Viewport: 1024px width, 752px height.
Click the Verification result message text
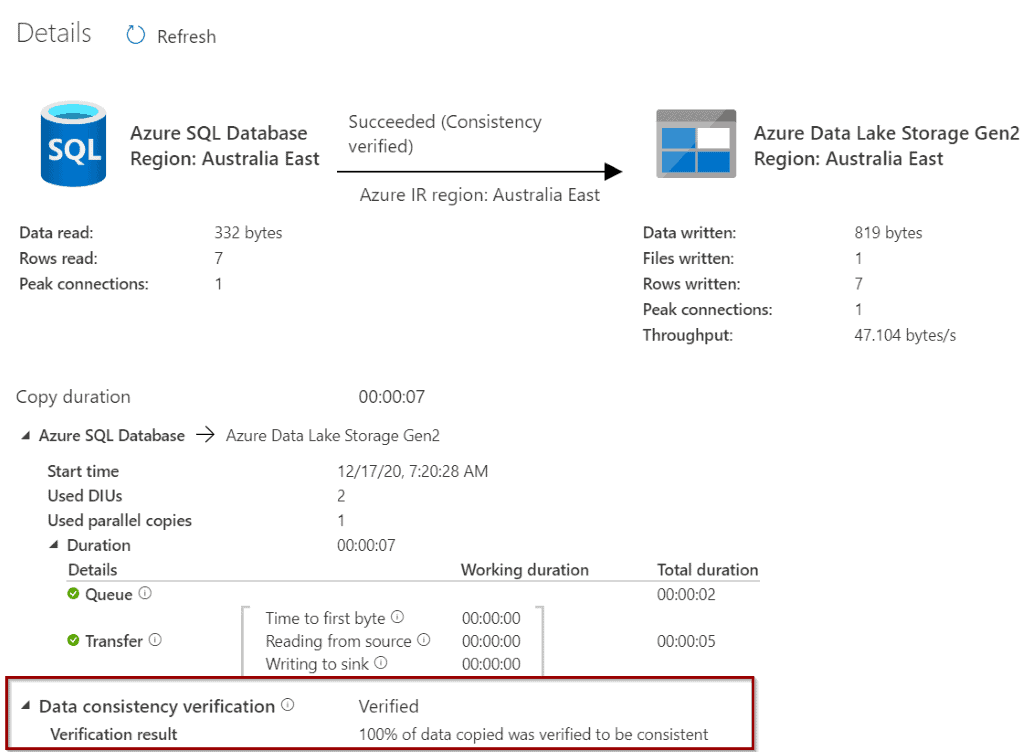click(x=533, y=734)
